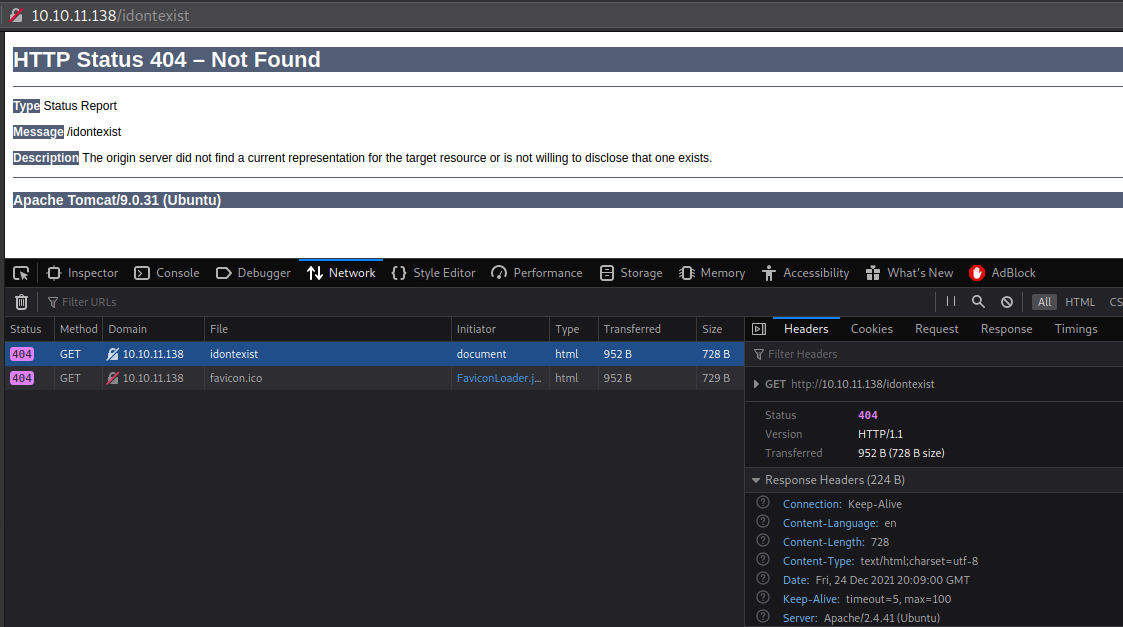The width and height of the screenshot is (1123, 627).
Task: Clear network log with trash icon
Action: [x=21, y=302]
